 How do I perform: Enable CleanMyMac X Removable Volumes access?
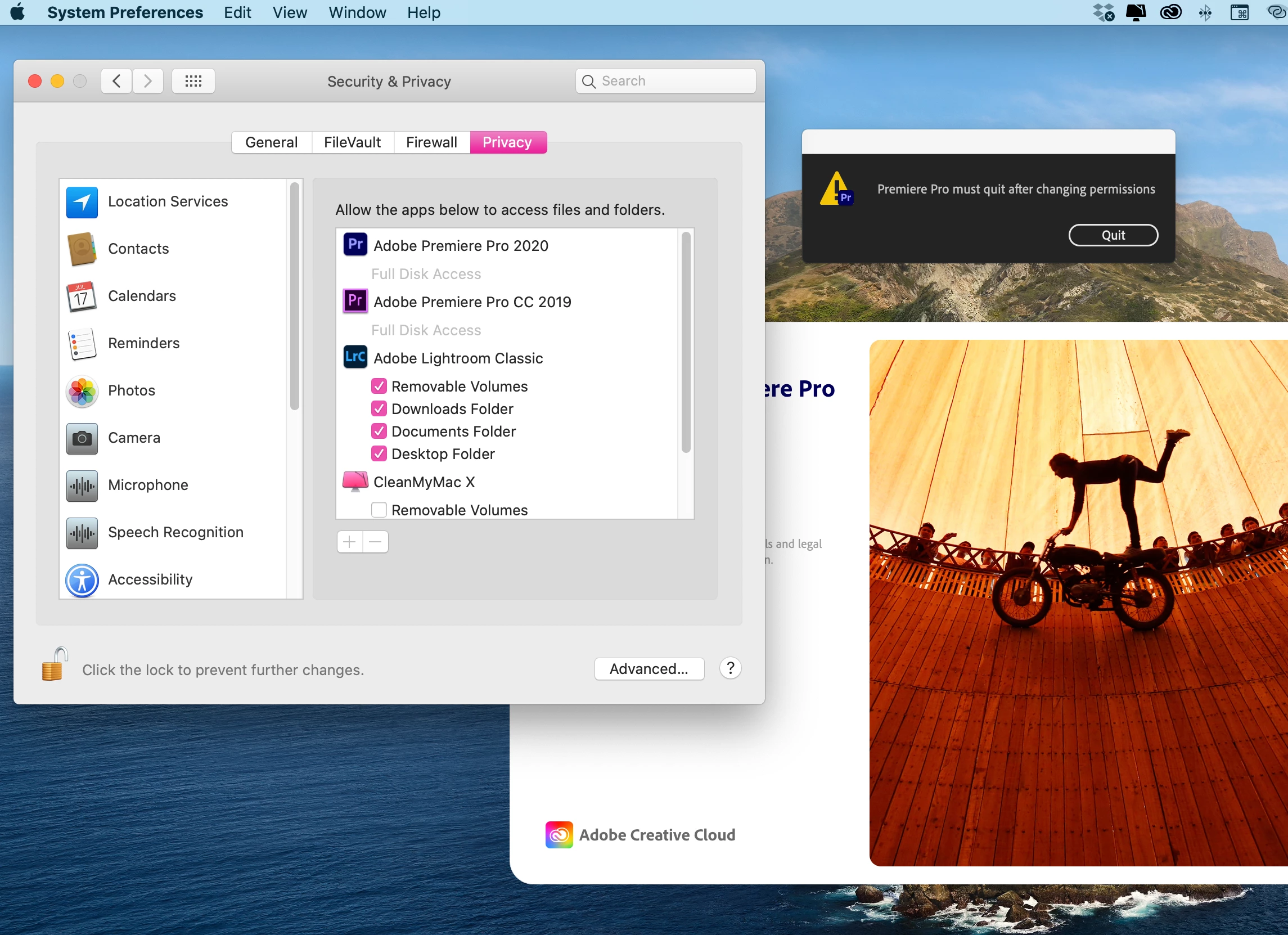tap(379, 510)
